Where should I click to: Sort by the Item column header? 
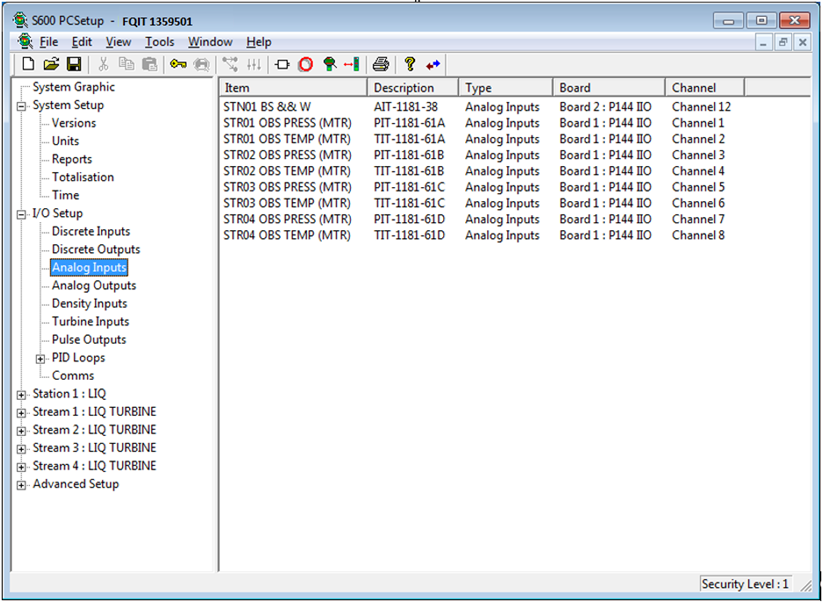click(293, 88)
